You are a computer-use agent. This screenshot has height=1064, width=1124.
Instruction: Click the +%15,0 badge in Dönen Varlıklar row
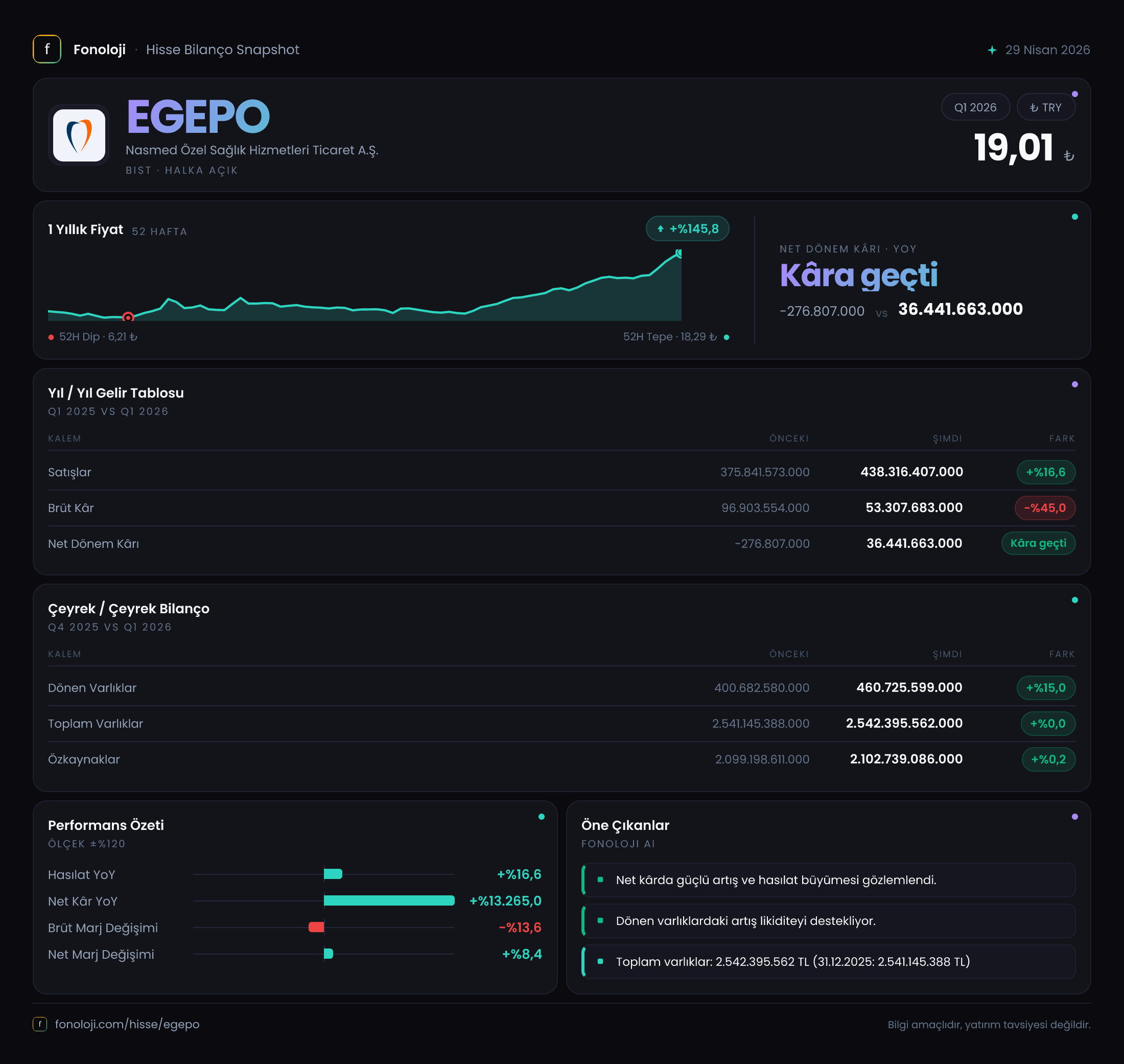point(1046,687)
